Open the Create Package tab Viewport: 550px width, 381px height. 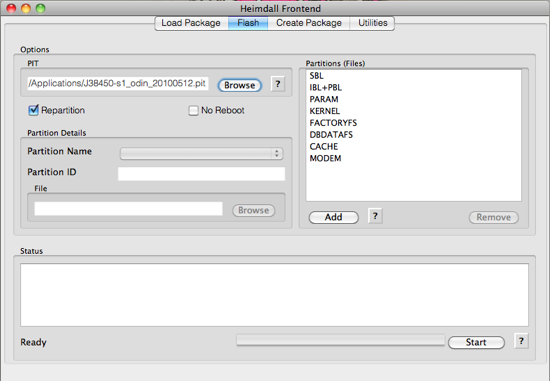309,23
